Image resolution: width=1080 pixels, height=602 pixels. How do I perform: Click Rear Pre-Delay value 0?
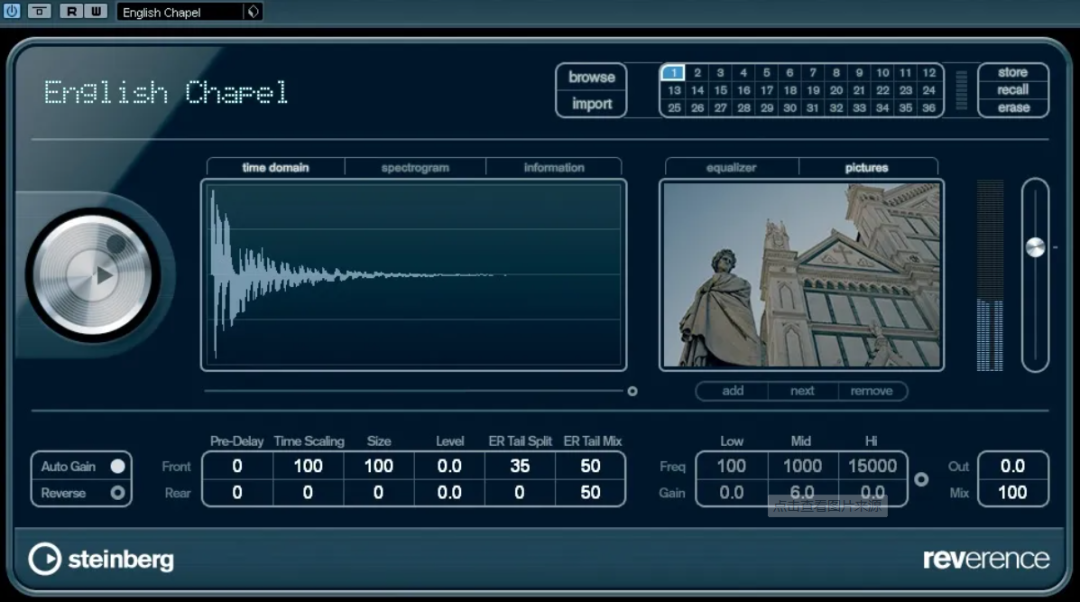[x=237, y=492]
